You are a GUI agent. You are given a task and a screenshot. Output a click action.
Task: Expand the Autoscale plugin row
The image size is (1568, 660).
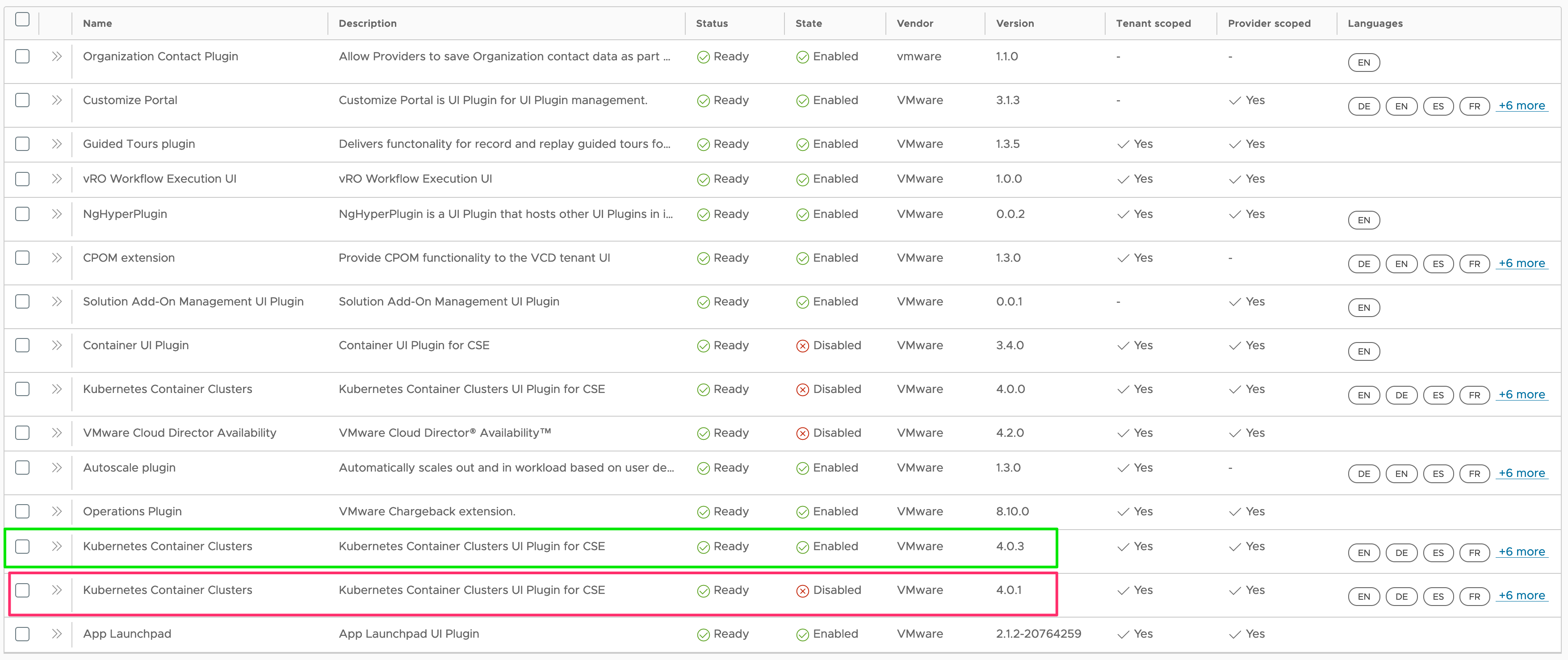point(57,468)
